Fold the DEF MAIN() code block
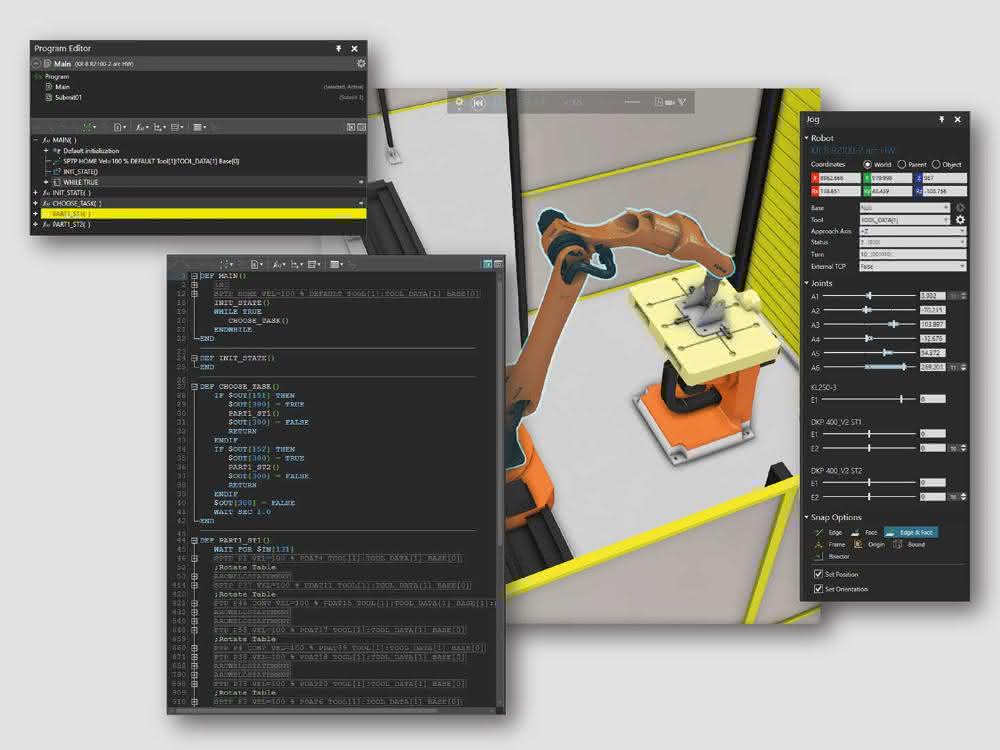The image size is (1000, 750). pos(195,276)
